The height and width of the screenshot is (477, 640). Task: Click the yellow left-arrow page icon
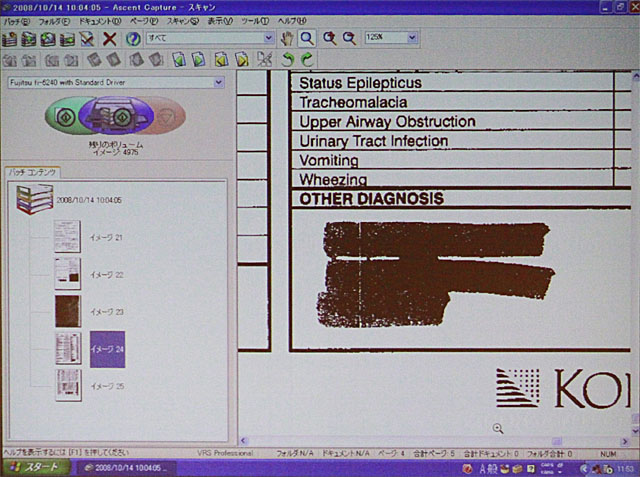[x=221, y=60]
